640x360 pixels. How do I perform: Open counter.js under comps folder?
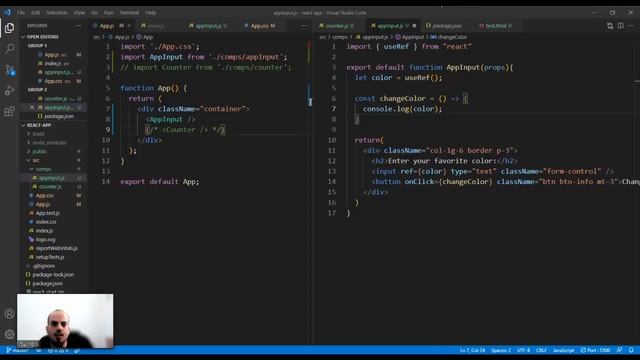50,187
